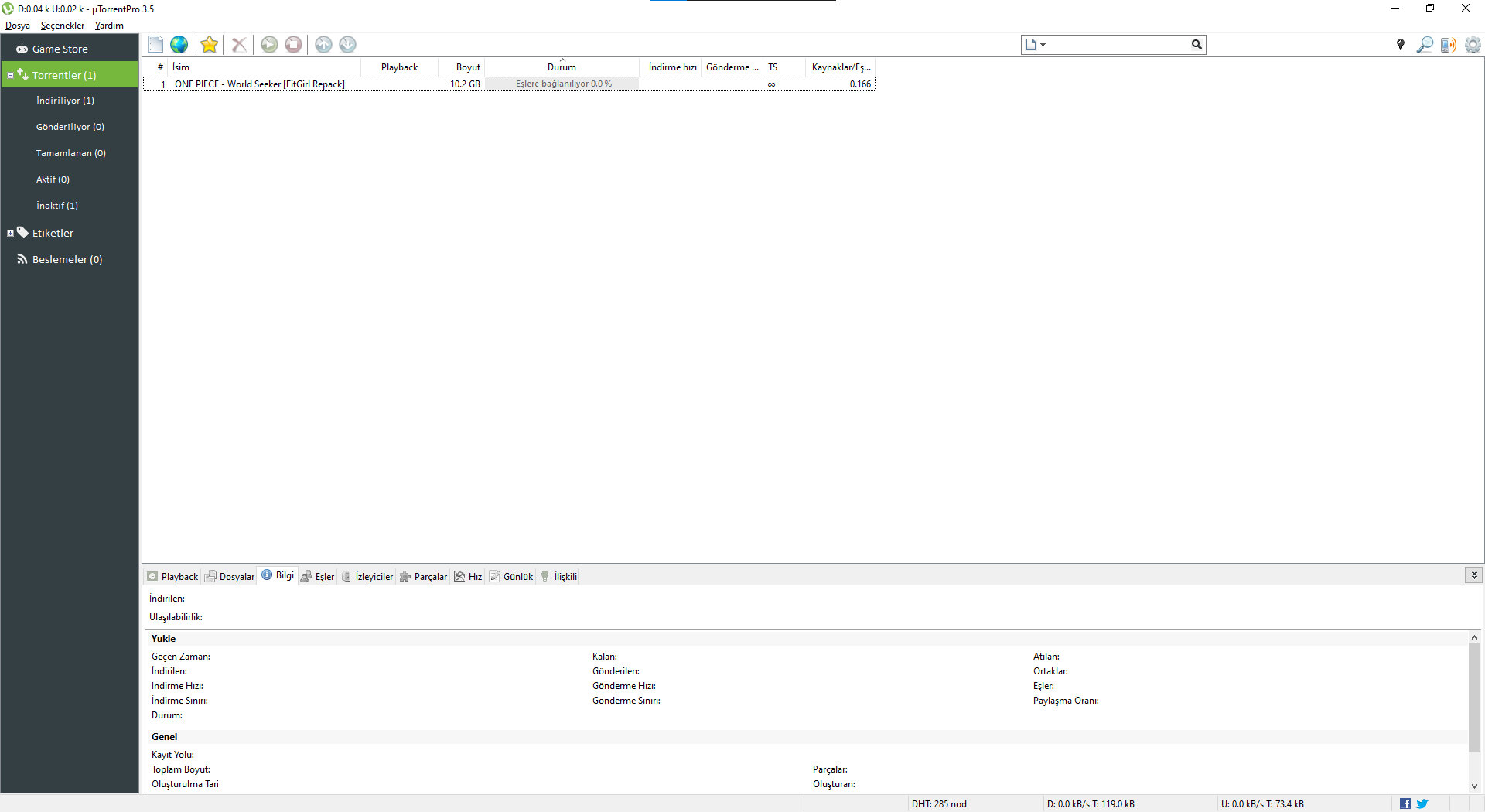Click the Add Torrent file icon

click(155, 45)
